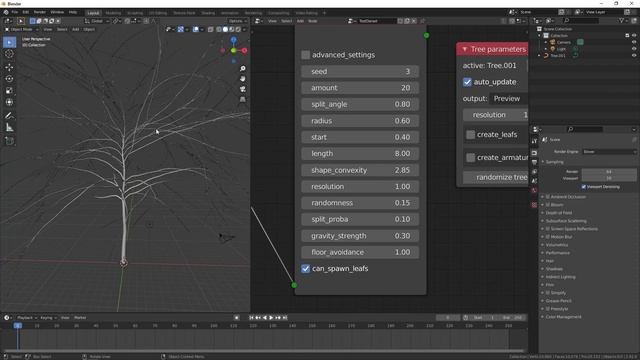Open the File menu

coord(15,12)
